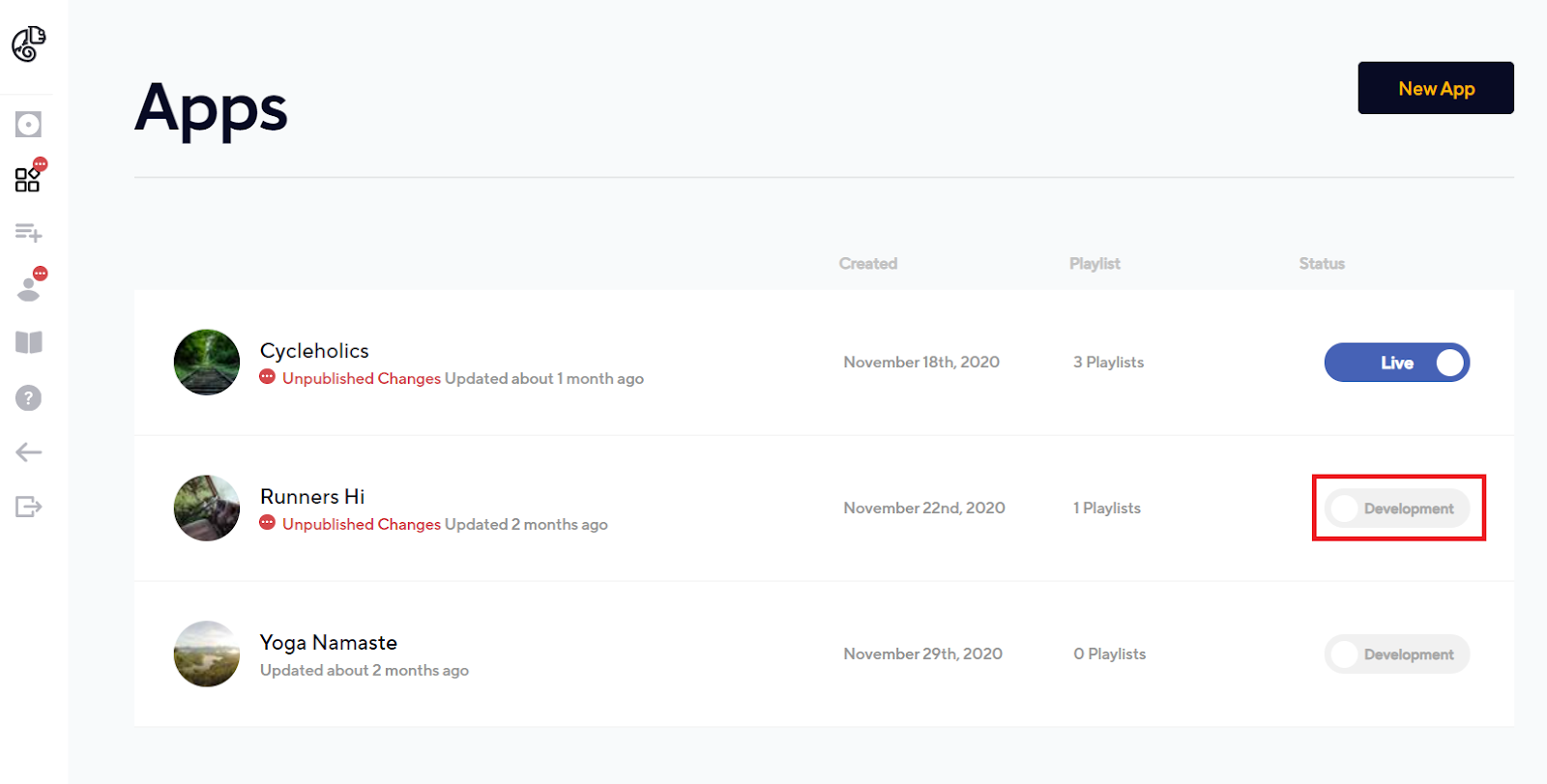The image size is (1547, 784).
Task: Click the back arrow icon in sidebar
Action: click(x=29, y=451)
